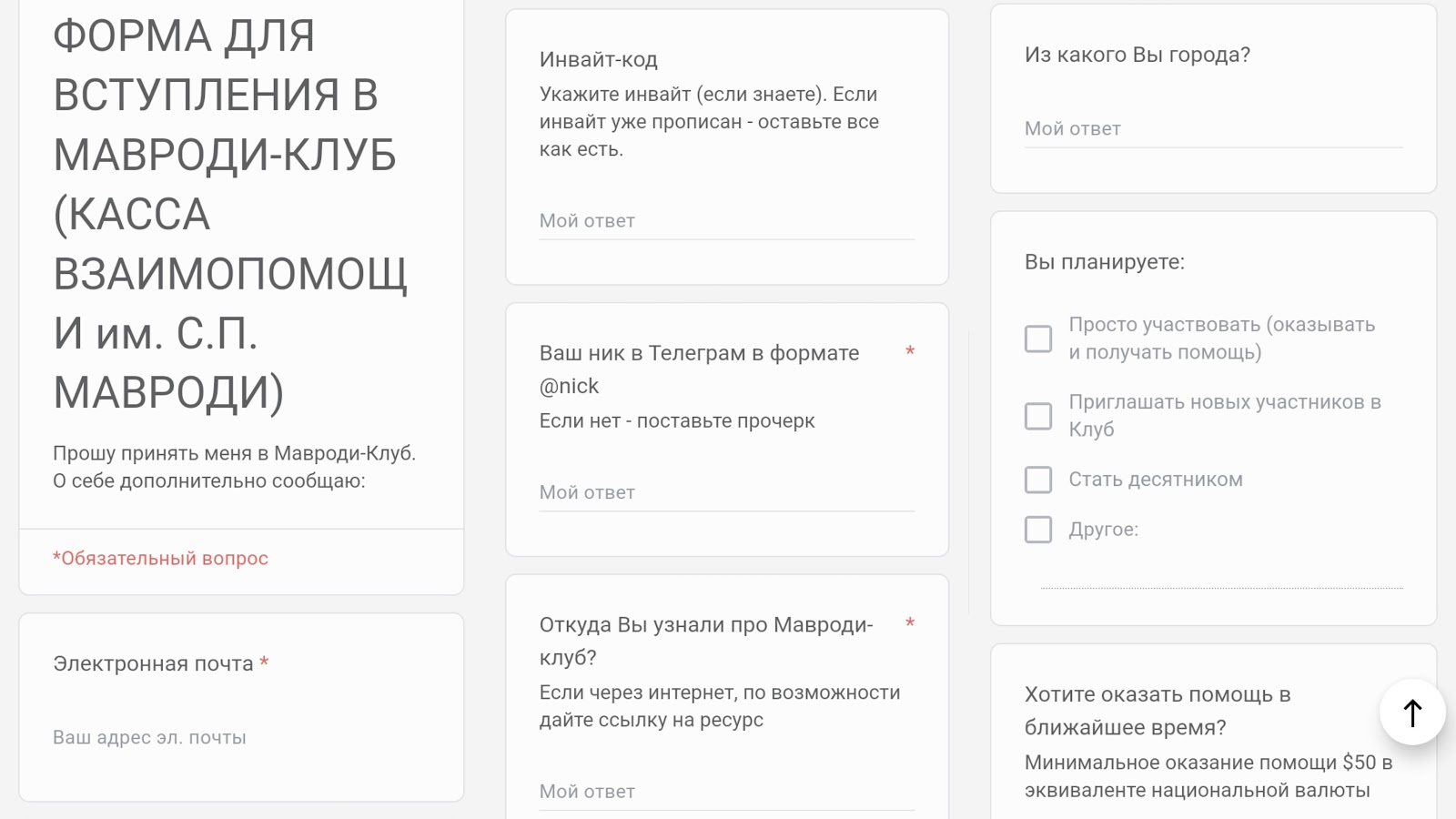Image resolution: width=1456 pixels, height=819 pixels.
Task: Click the form title 'ФОРМА ДЛЯ ВСТУПЛЕНИЯ'
Action: [x=230, y=214]
